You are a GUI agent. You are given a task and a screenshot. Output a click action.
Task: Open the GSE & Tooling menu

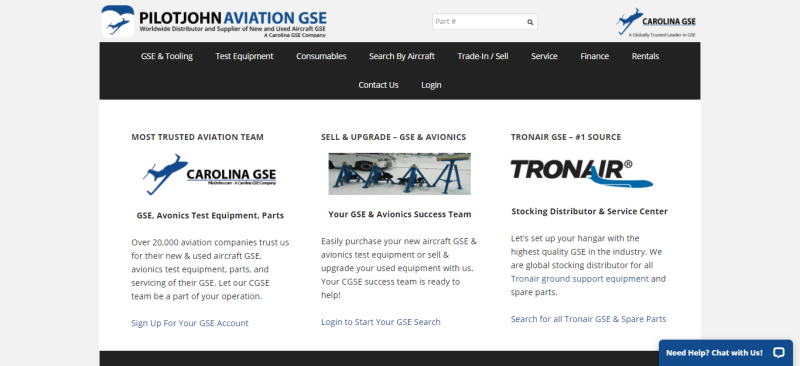[167, 56]
